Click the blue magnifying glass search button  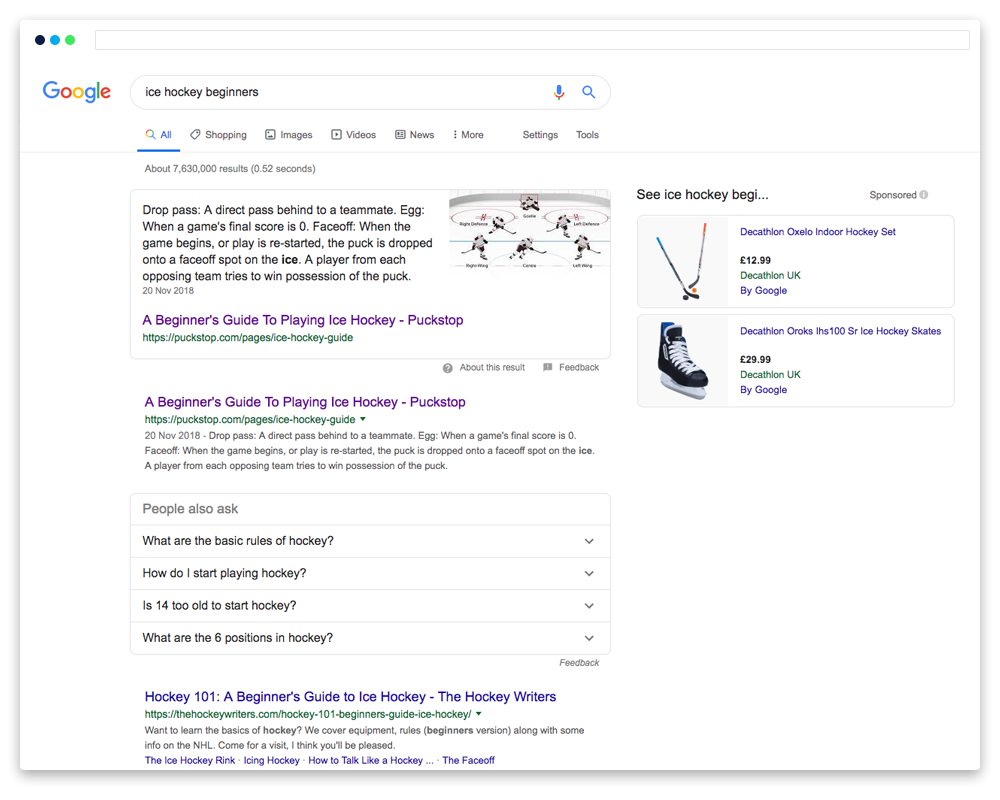tap(589, 92)
